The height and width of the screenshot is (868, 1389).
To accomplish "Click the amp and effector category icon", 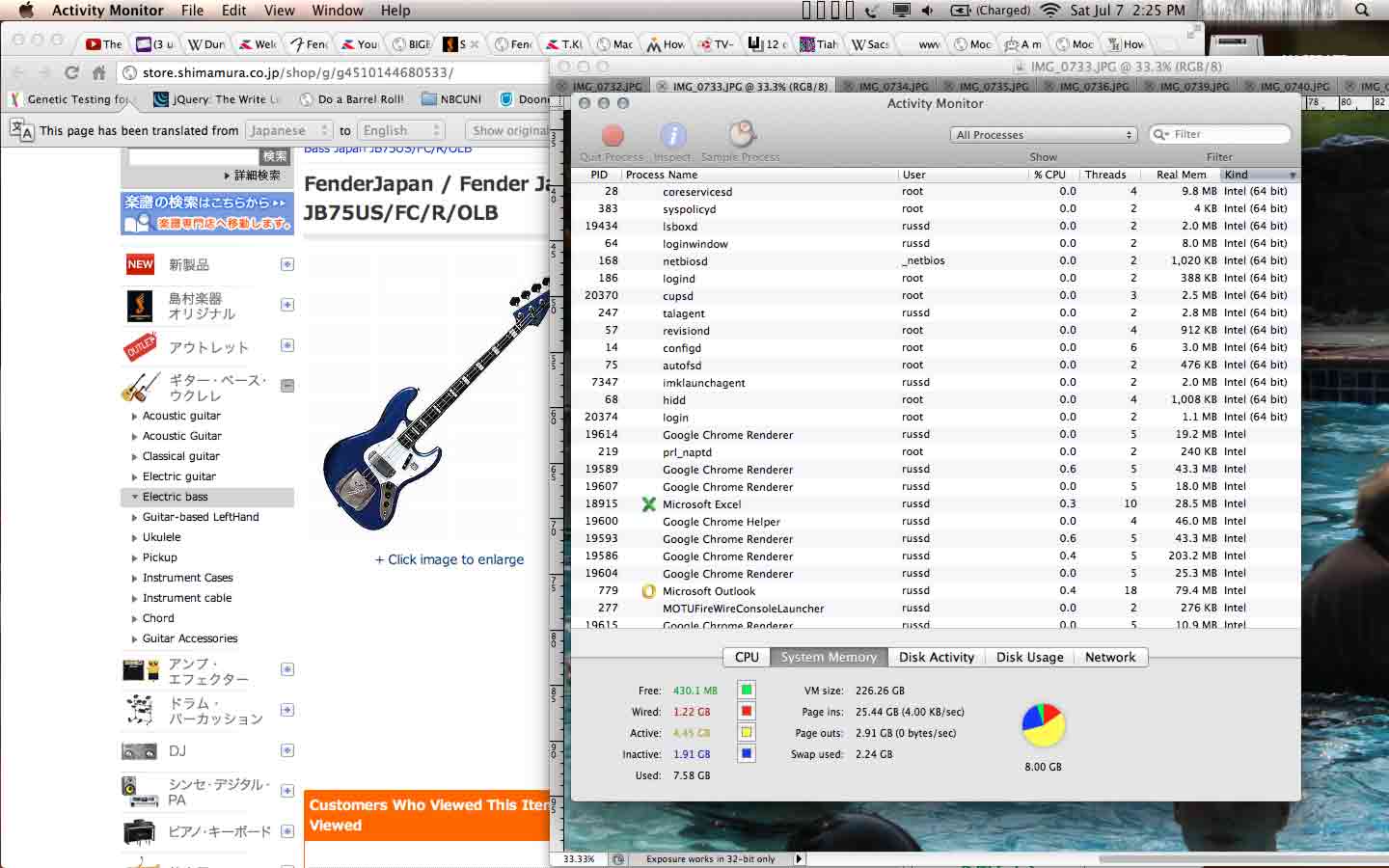I will click(x=140, y=670).
